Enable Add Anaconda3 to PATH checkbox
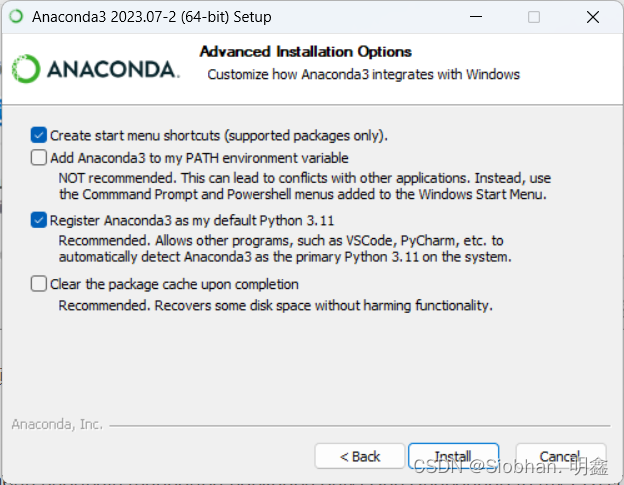Screen dimensions: 624x485 click(x=39, y=158)
